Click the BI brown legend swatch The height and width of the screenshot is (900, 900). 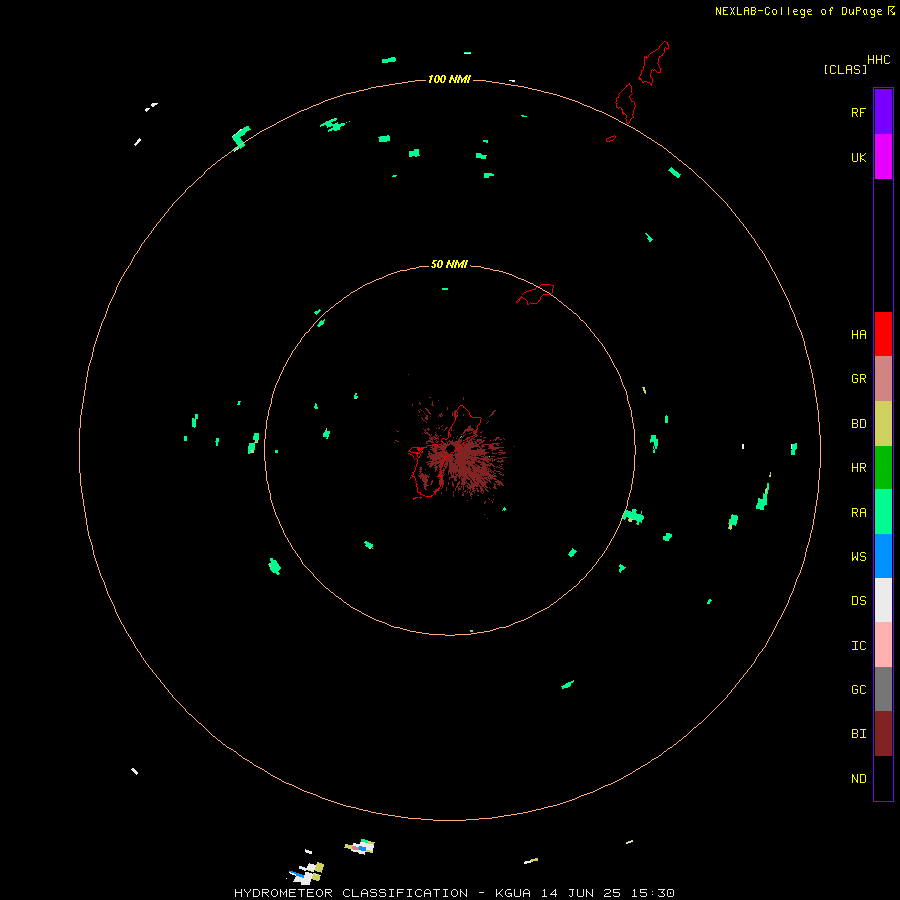click(883, 734)
